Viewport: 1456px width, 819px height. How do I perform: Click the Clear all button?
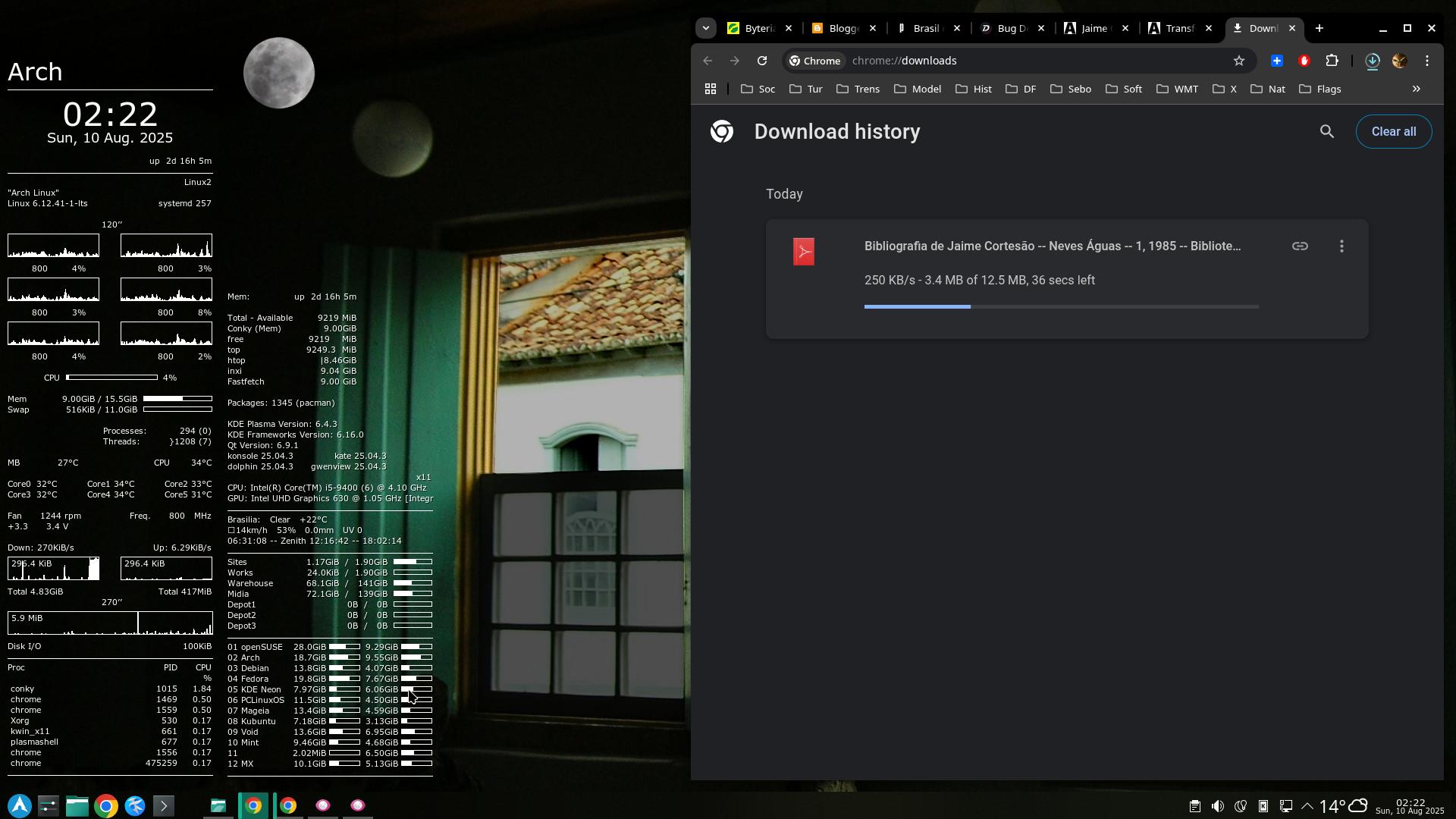[x=1393, y=132]
